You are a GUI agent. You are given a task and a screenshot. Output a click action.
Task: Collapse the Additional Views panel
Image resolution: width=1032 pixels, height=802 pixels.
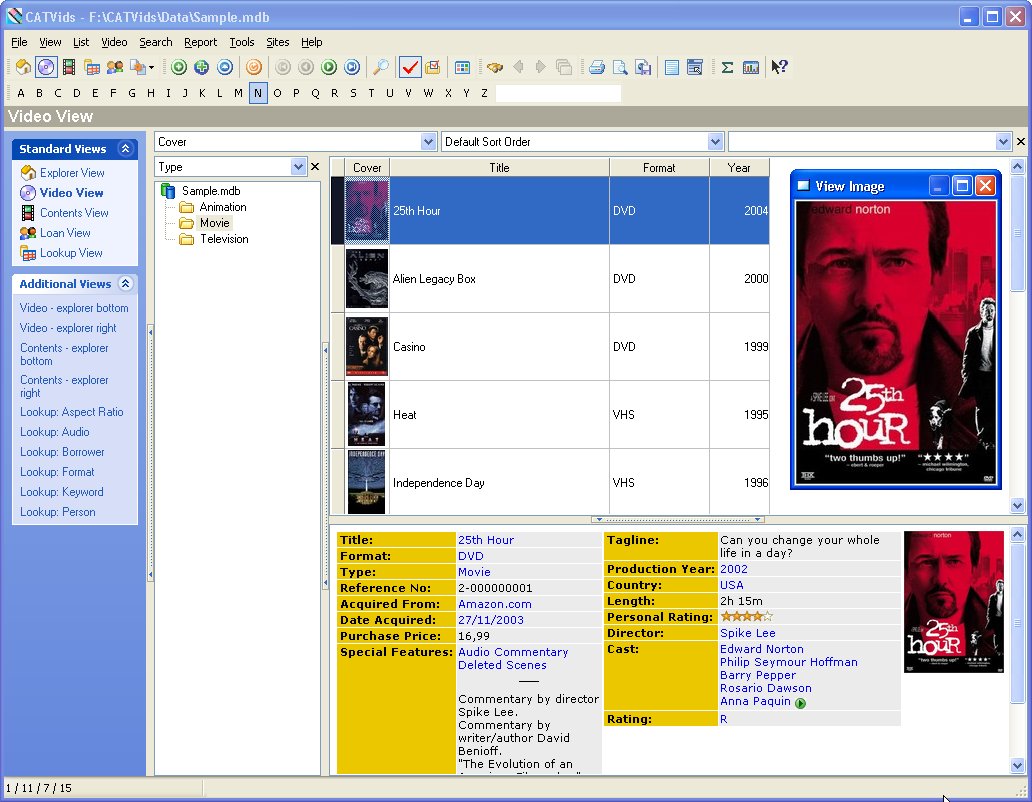125,284
